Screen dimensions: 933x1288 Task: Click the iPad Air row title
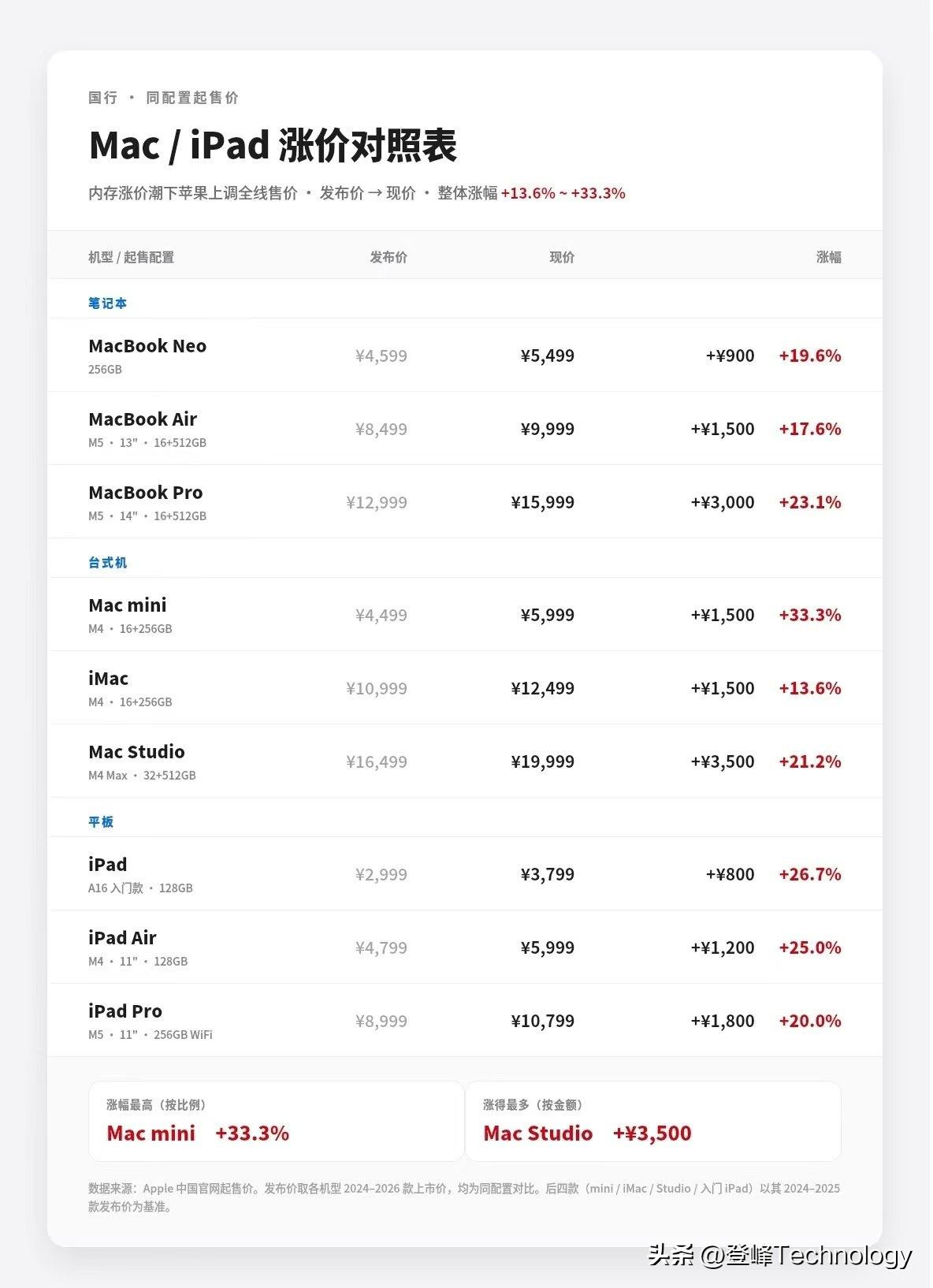pos(122,938)
